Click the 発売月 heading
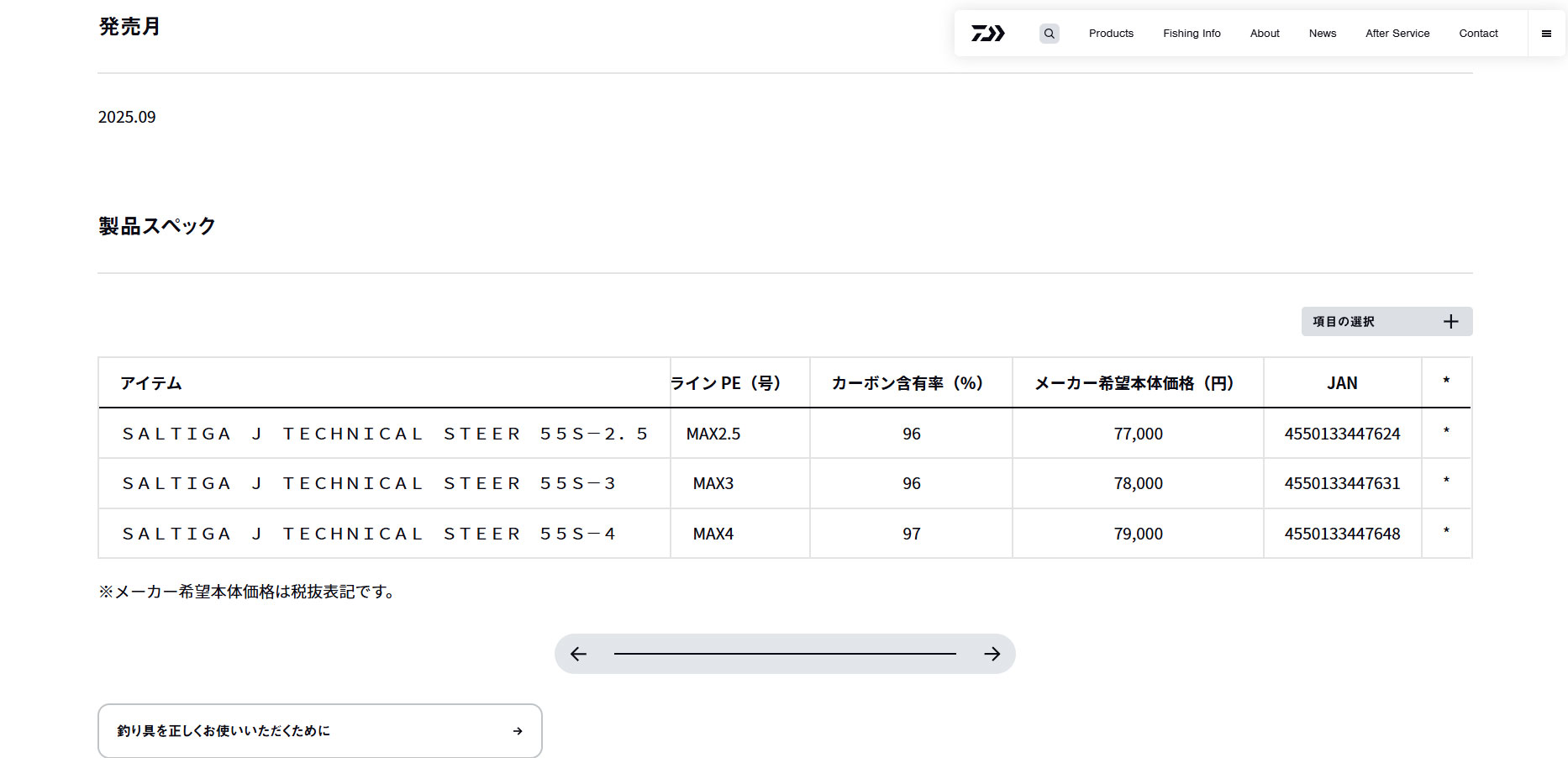The image size is (1568, 758). 129,27
